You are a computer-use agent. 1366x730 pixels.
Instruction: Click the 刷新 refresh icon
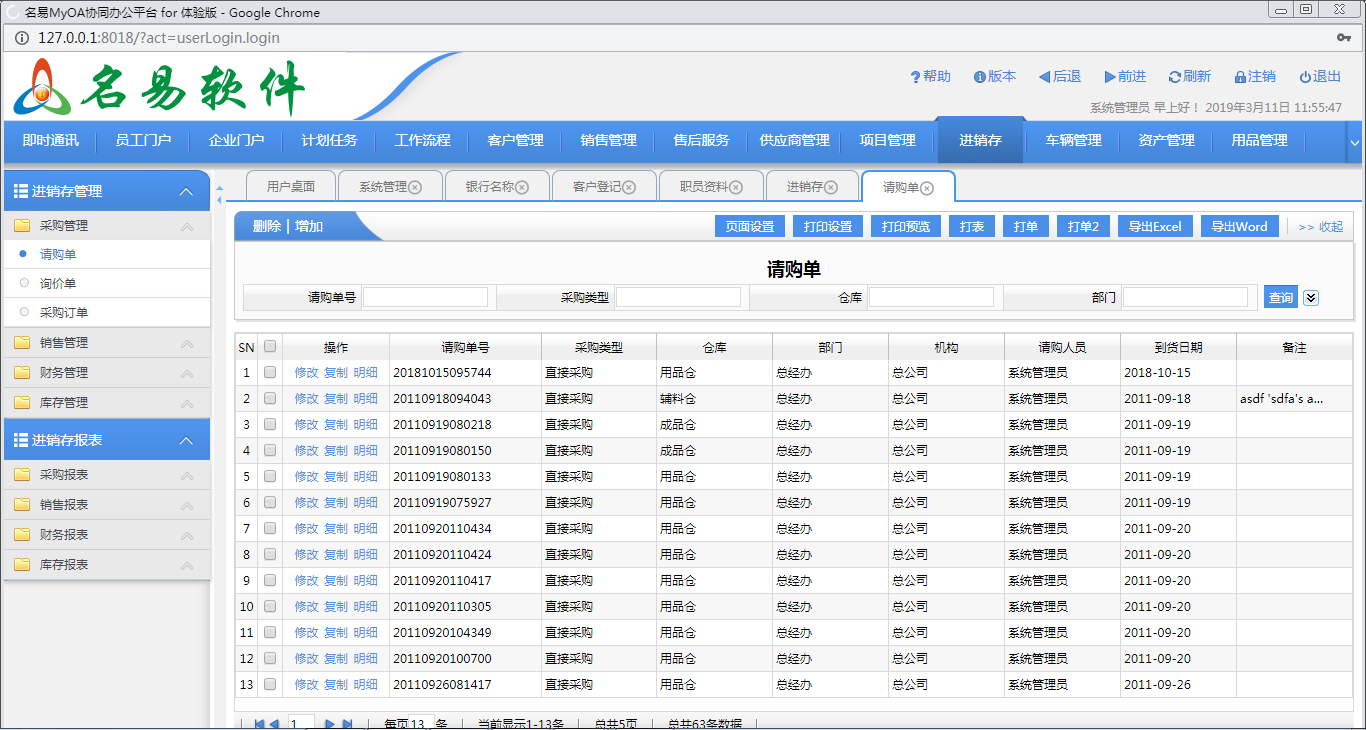click(1174, 77)
